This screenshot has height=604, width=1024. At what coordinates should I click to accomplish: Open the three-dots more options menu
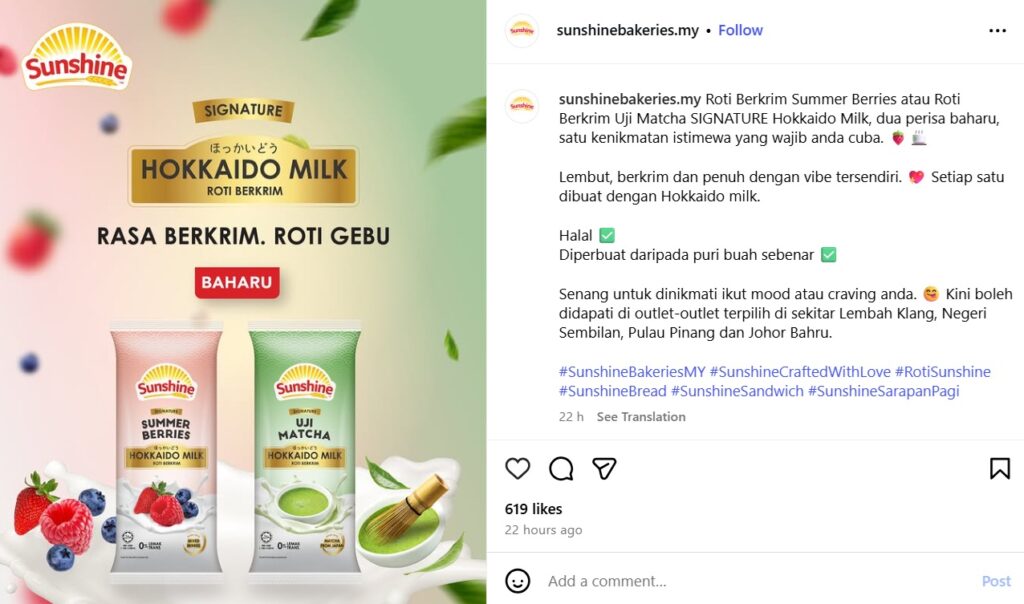(x=997, y=31)
